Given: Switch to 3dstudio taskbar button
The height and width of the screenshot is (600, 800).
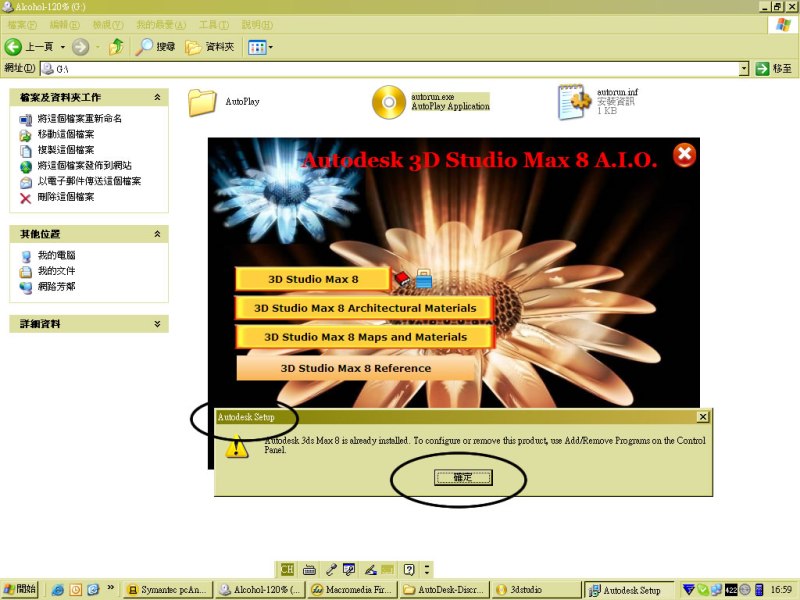Looking at the screenshot, I should pos(536,590).
